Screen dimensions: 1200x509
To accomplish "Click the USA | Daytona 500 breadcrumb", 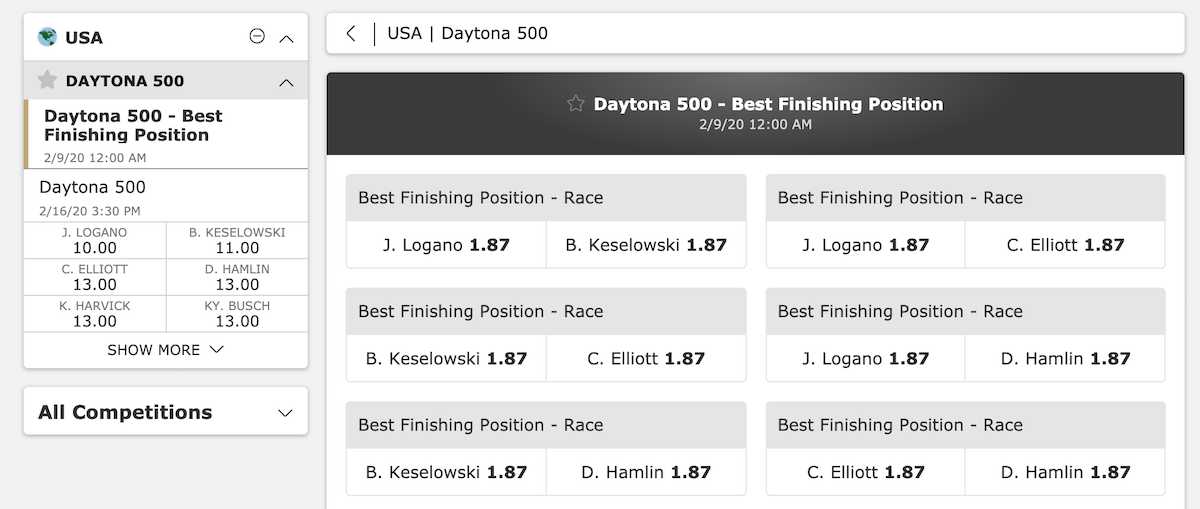I will pyautogui.click(x=467, y=33).
